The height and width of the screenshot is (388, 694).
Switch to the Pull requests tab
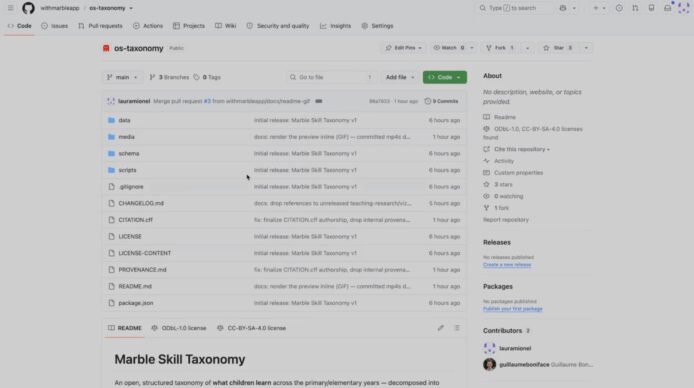pos(100,26)
